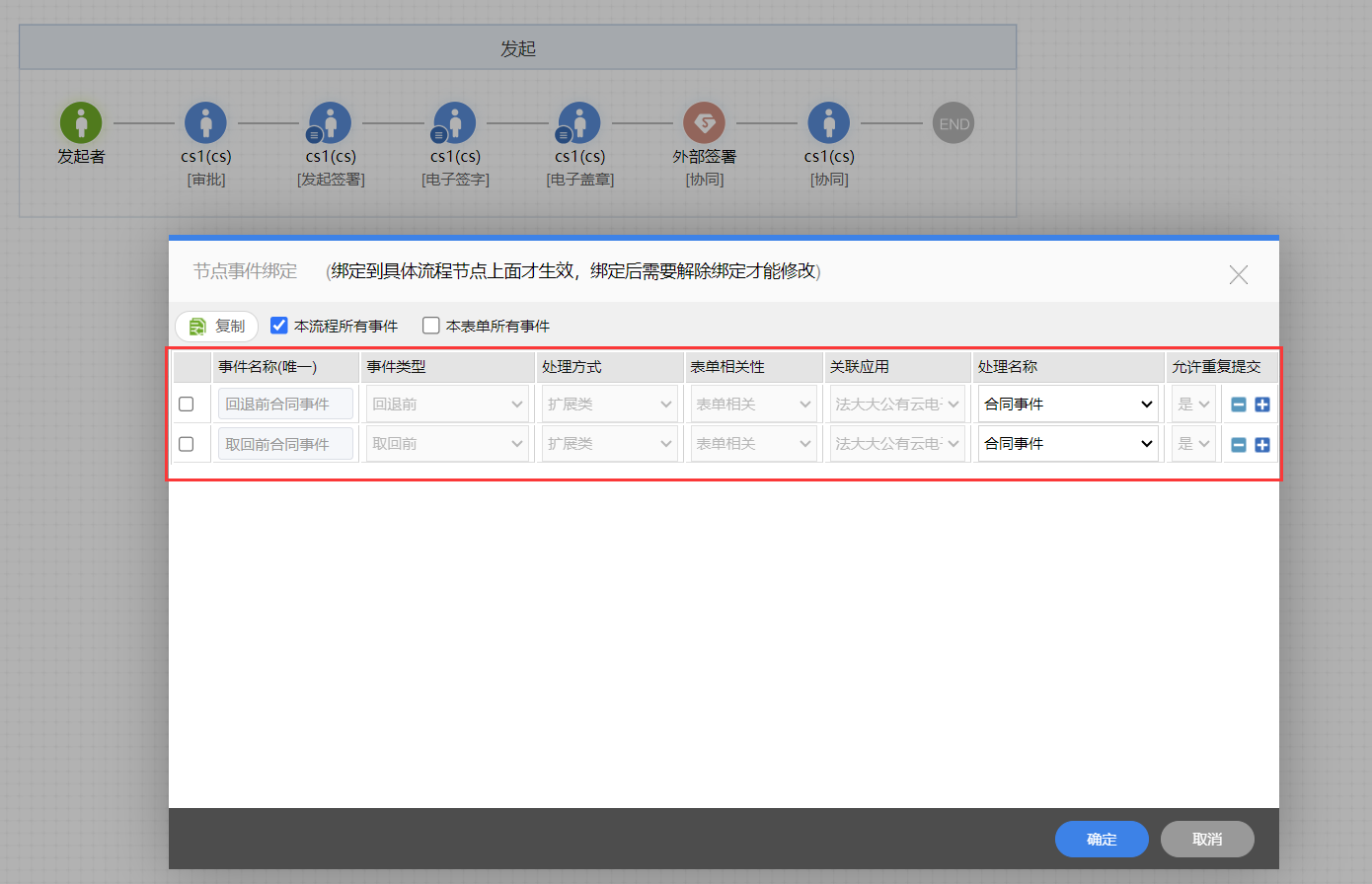Click the gray END node icon

[x=953, y=123]
